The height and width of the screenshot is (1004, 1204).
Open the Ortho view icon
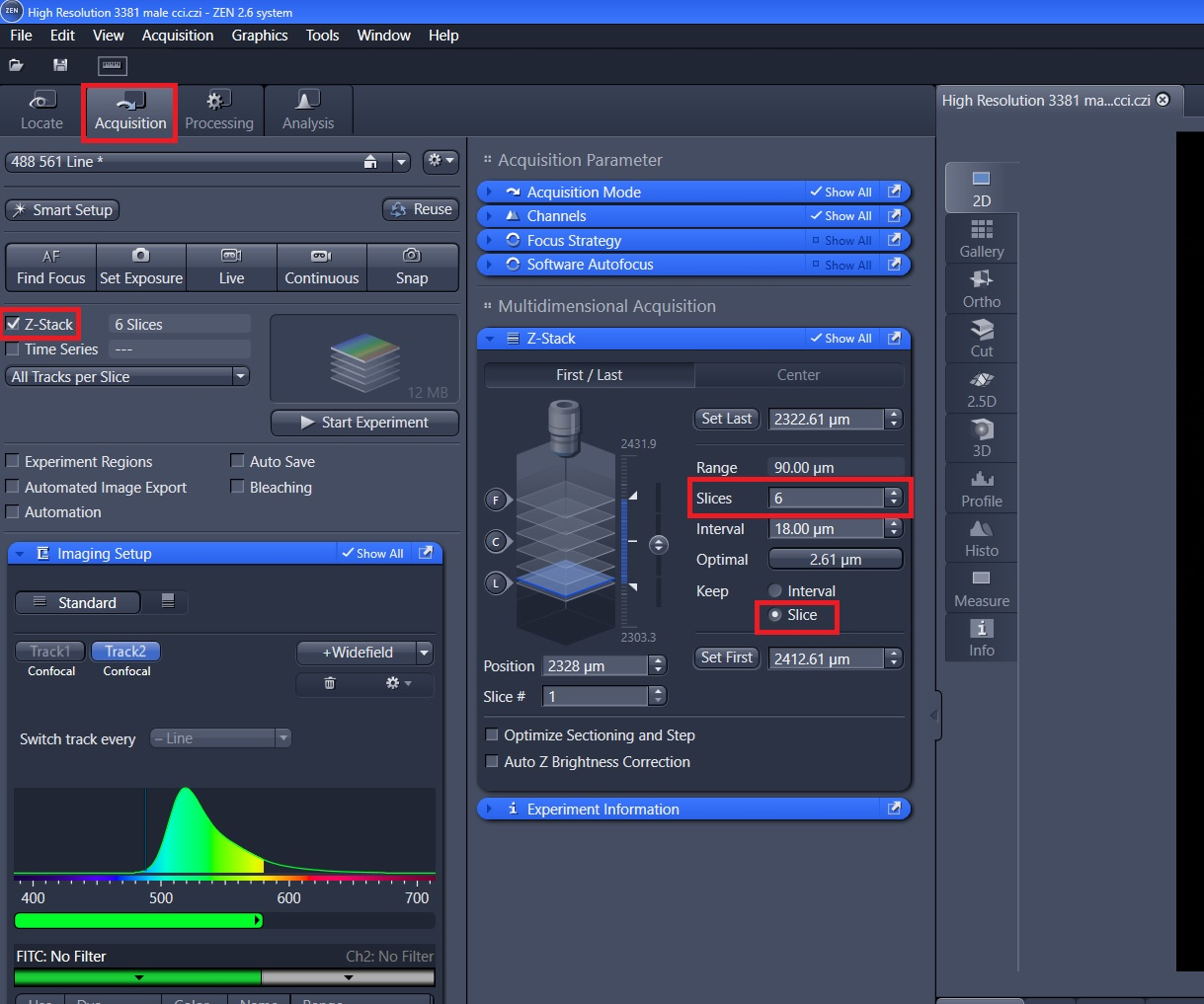(981, 280)
